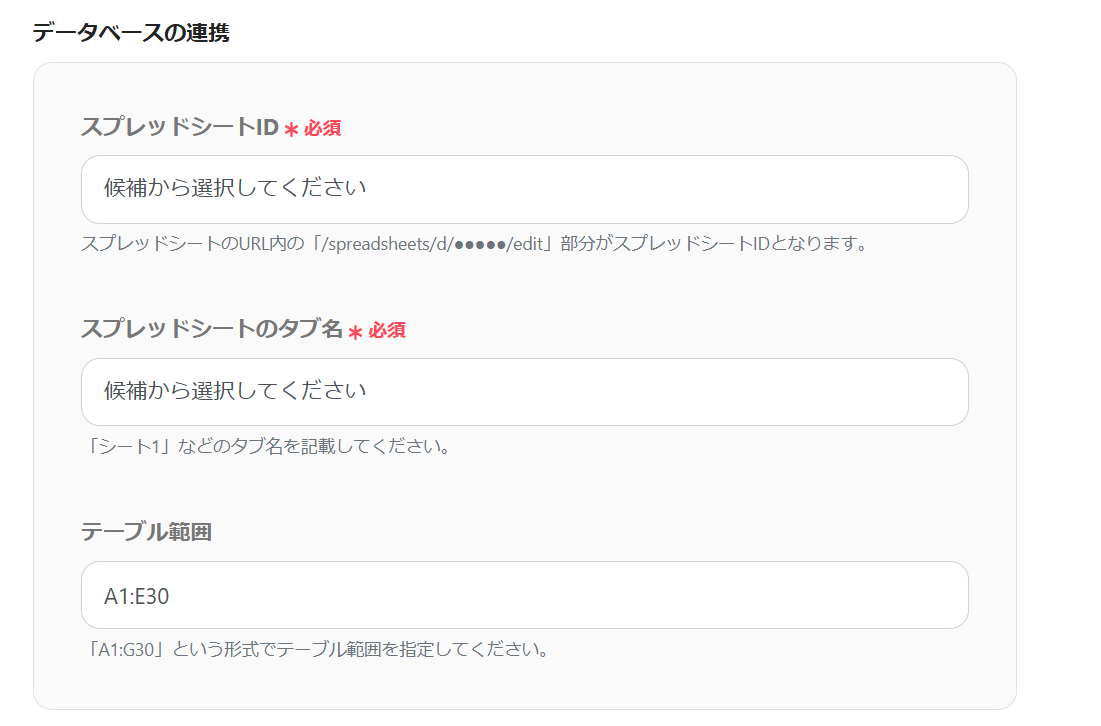Click the スプレッドシートのタブ名 field label

click(212, 329)
